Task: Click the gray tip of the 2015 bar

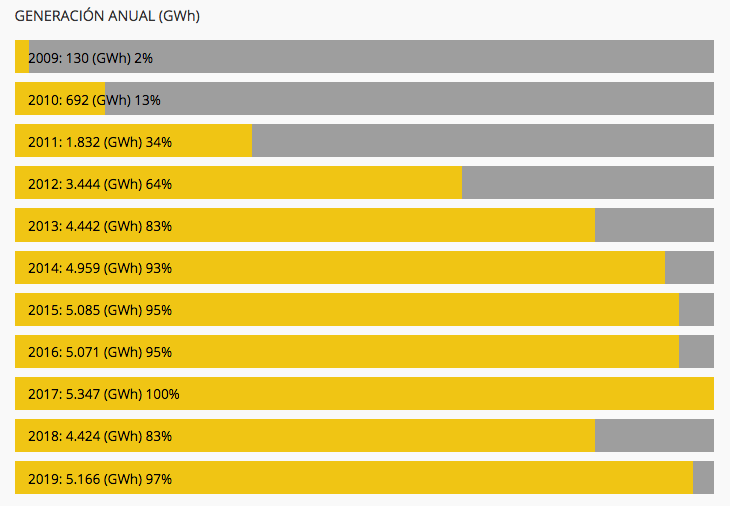Action: point(696,309)
